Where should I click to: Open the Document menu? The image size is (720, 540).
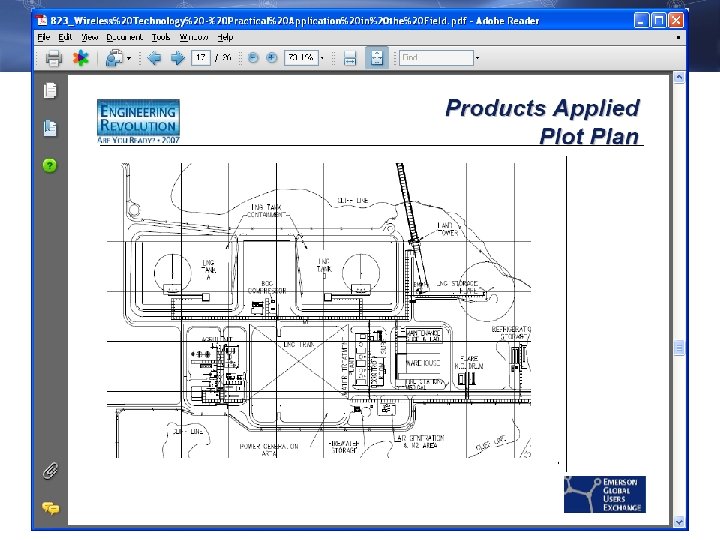tap(124, 37)
